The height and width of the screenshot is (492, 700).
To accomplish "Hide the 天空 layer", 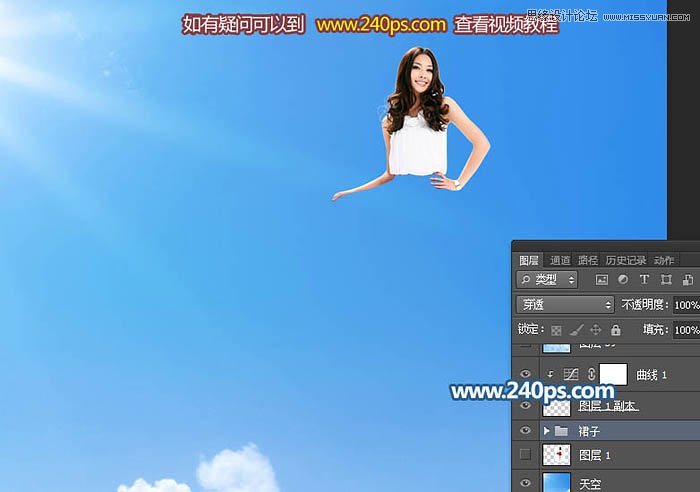I will [x=526, y=483].
